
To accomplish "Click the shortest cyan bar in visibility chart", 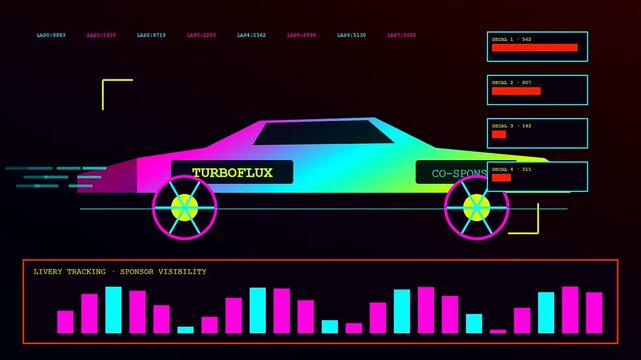I will coord(186,330).
